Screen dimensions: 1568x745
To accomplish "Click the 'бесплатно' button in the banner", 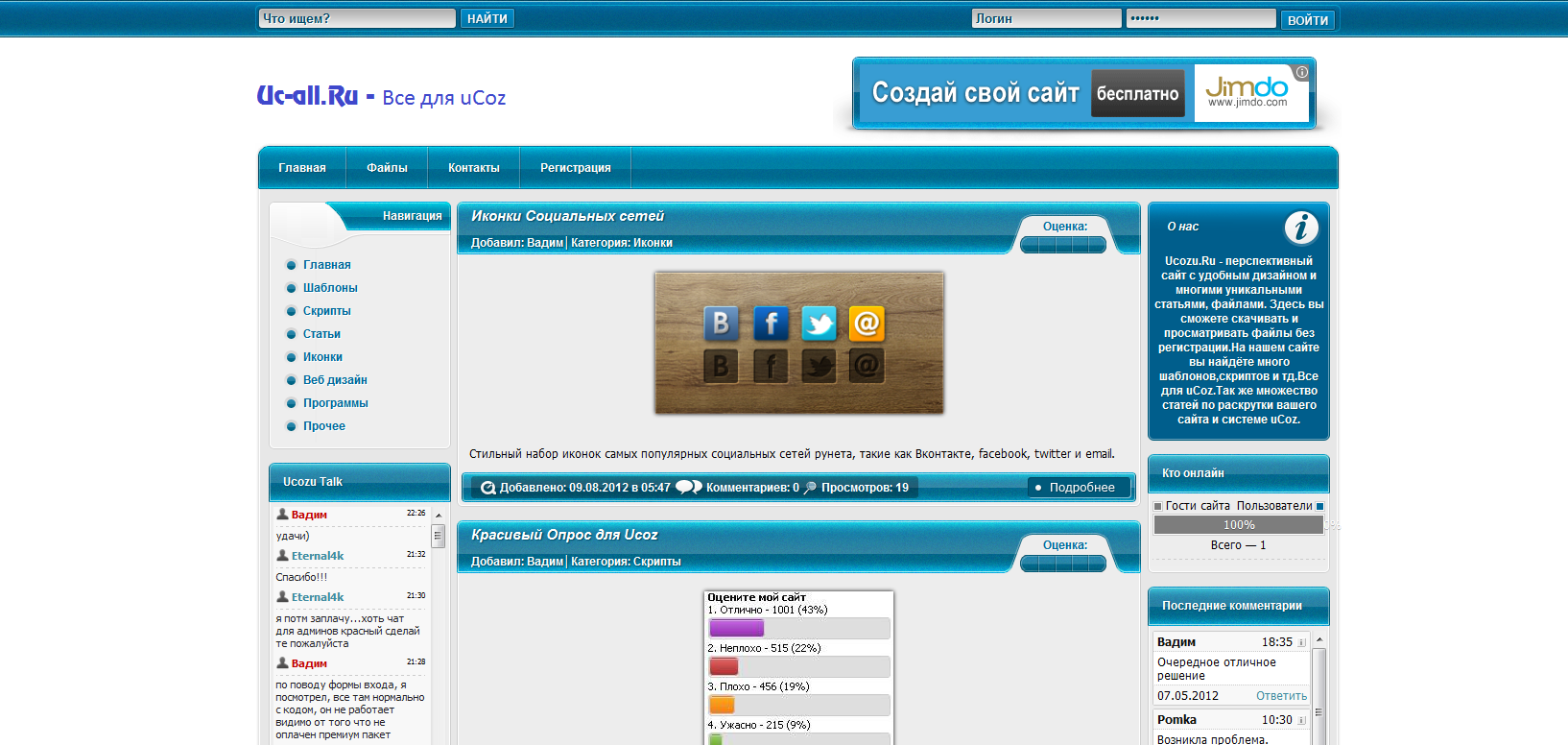I will pos(1138,93).
